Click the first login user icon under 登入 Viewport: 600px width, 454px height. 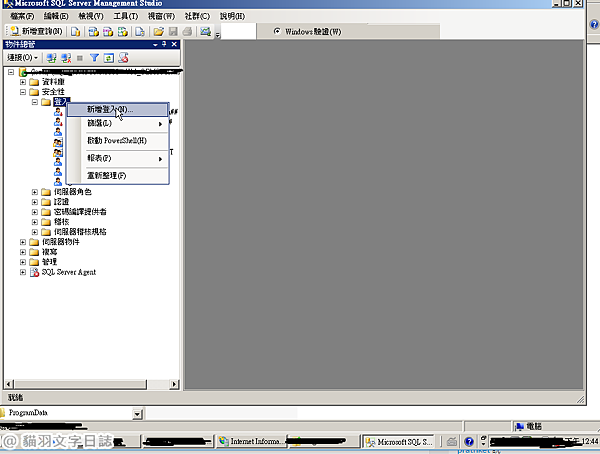[x=58, y=112]
